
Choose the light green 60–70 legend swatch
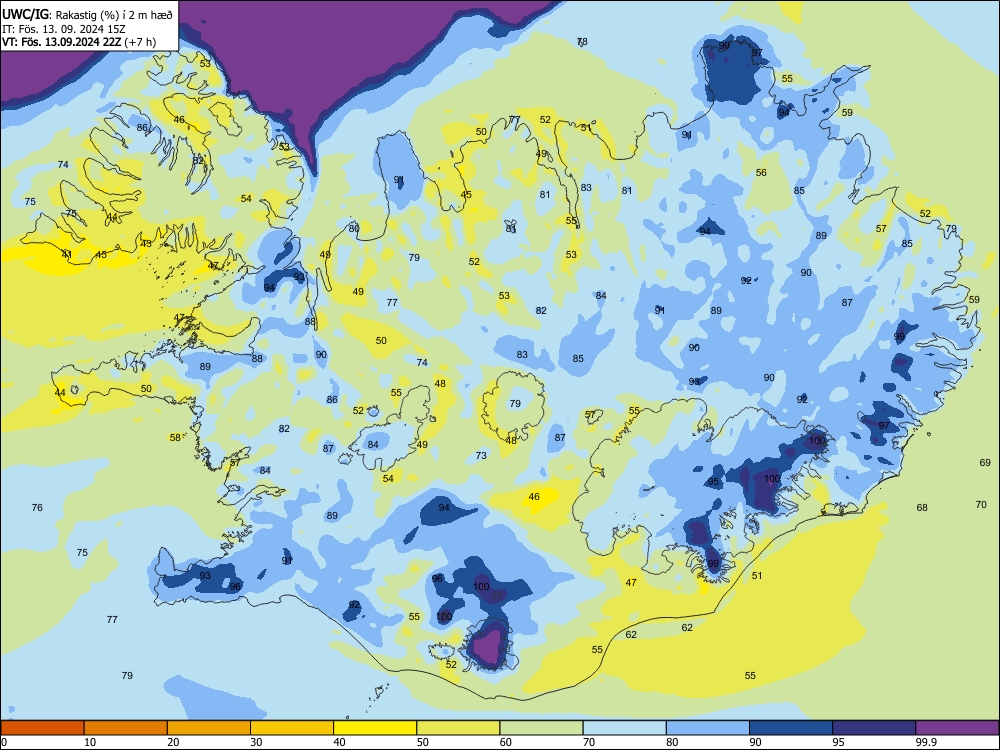click(541, 728)
